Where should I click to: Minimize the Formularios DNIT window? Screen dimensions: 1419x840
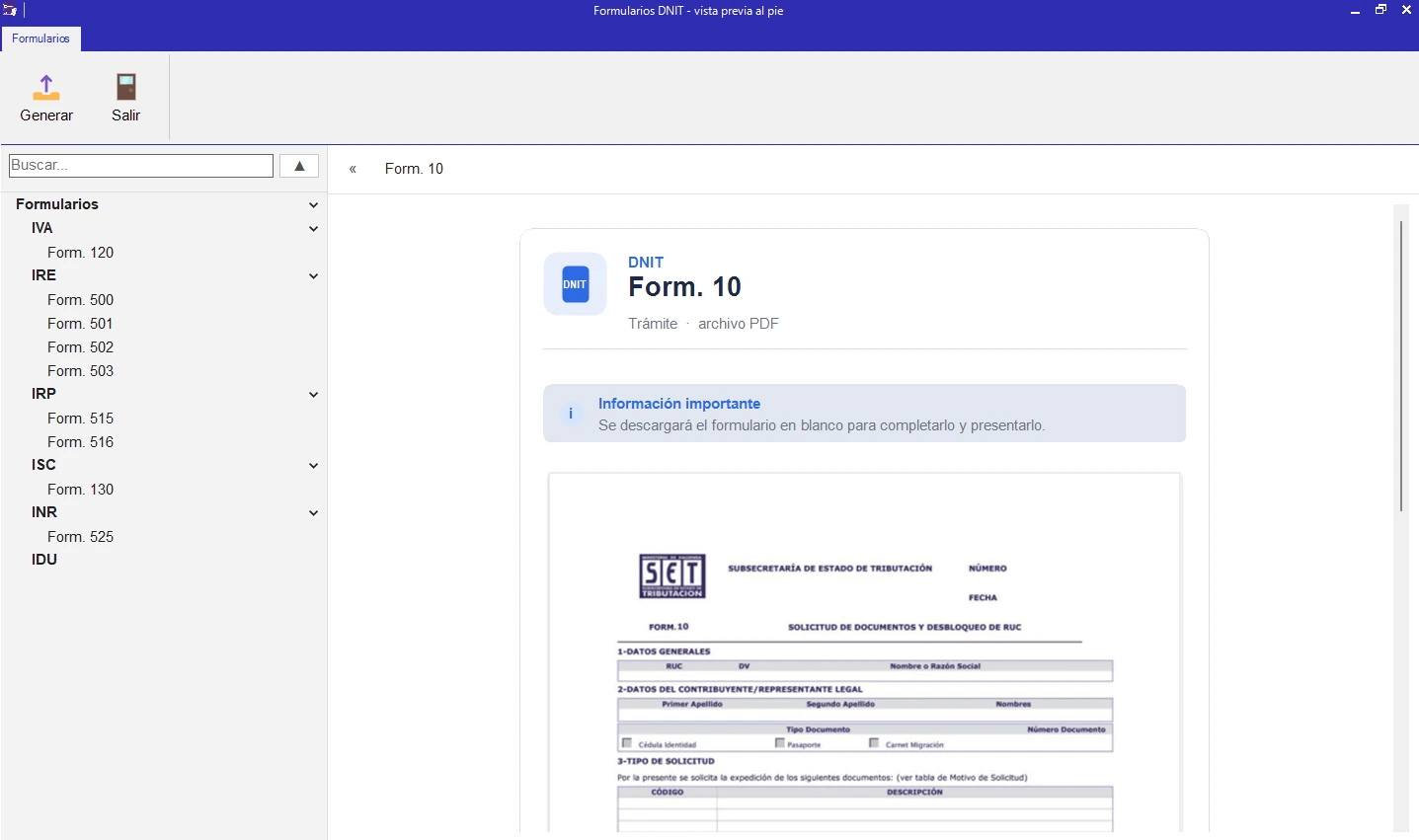1356,11
